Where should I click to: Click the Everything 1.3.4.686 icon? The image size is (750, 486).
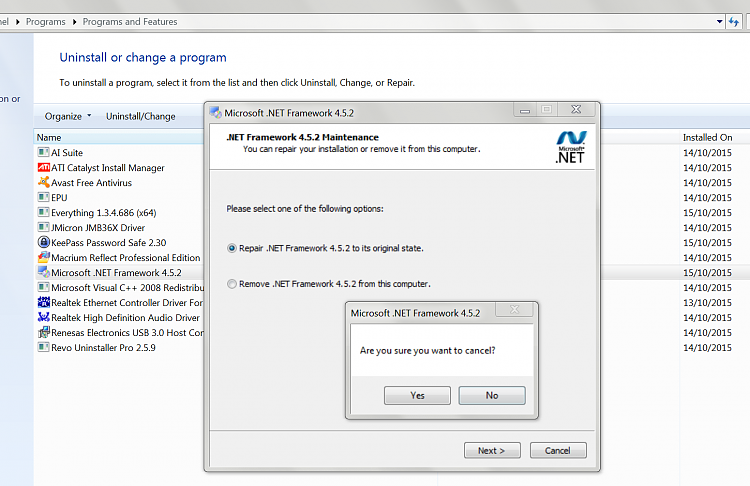(x=44, y=212)
